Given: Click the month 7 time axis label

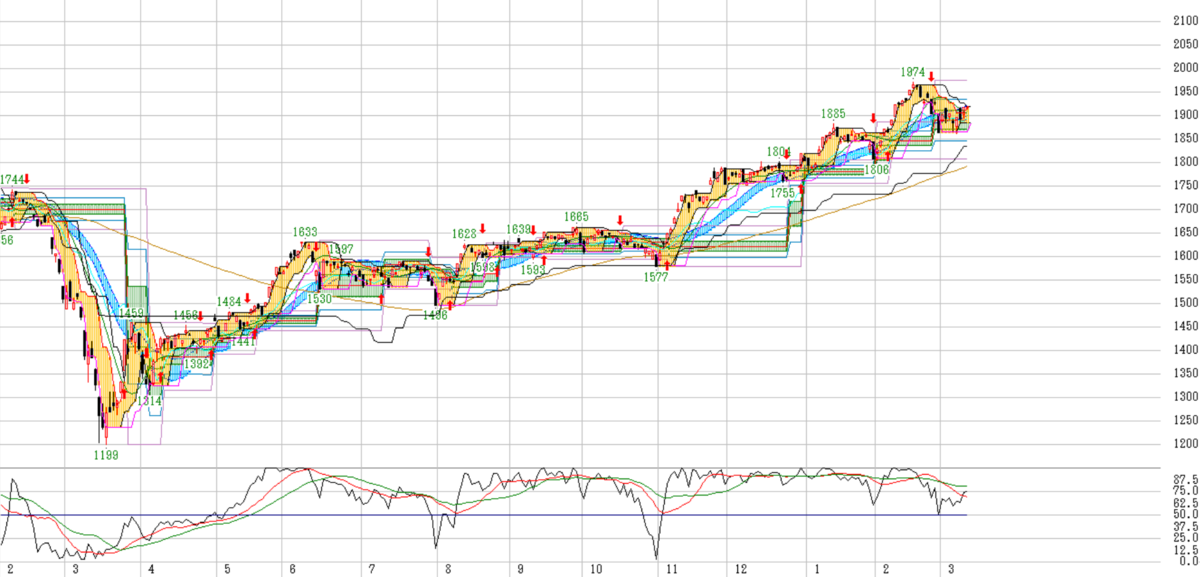Looking at the screenshot, I should click(x=371, y=569).
